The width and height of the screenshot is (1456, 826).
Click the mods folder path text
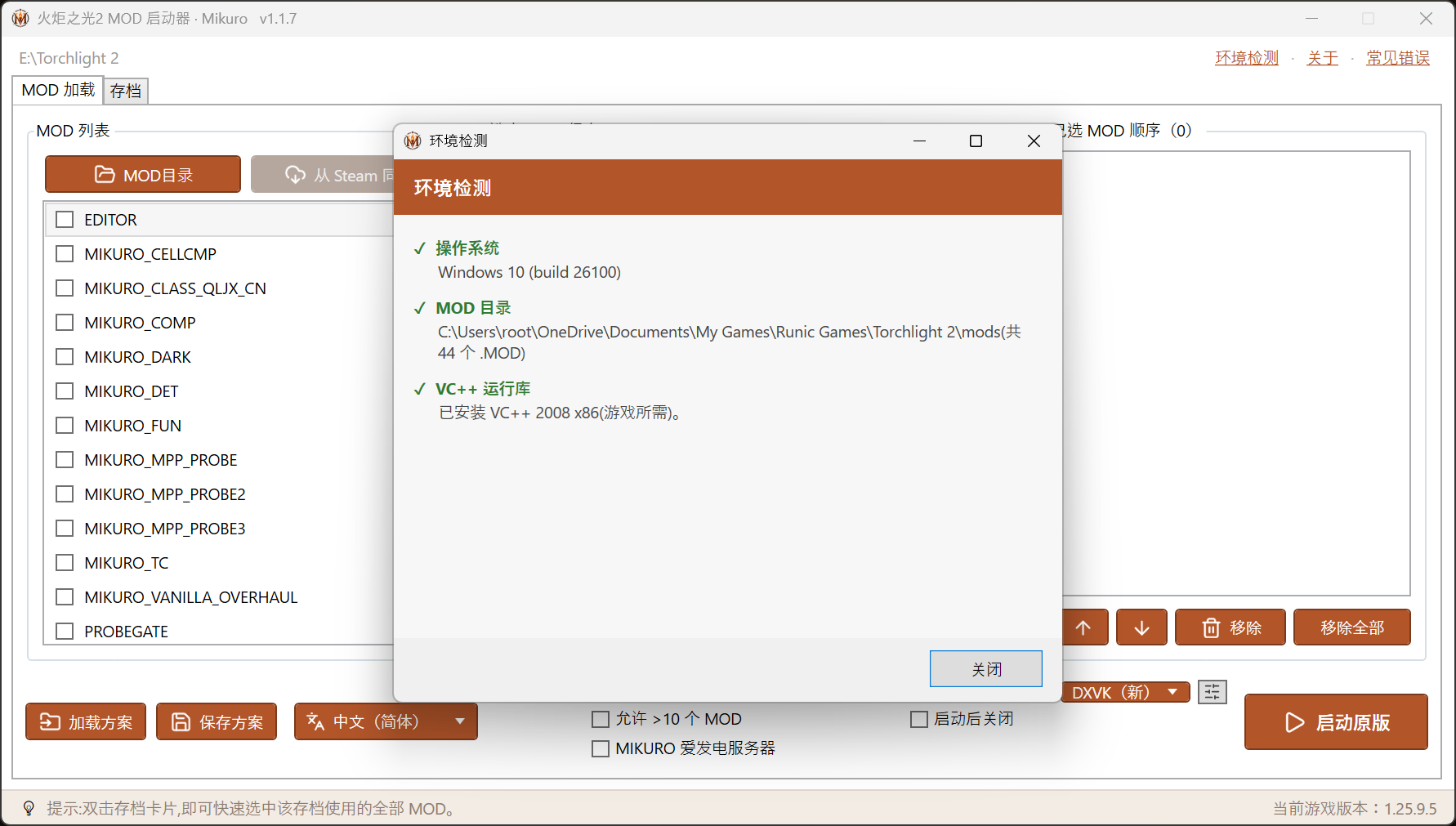730,342
